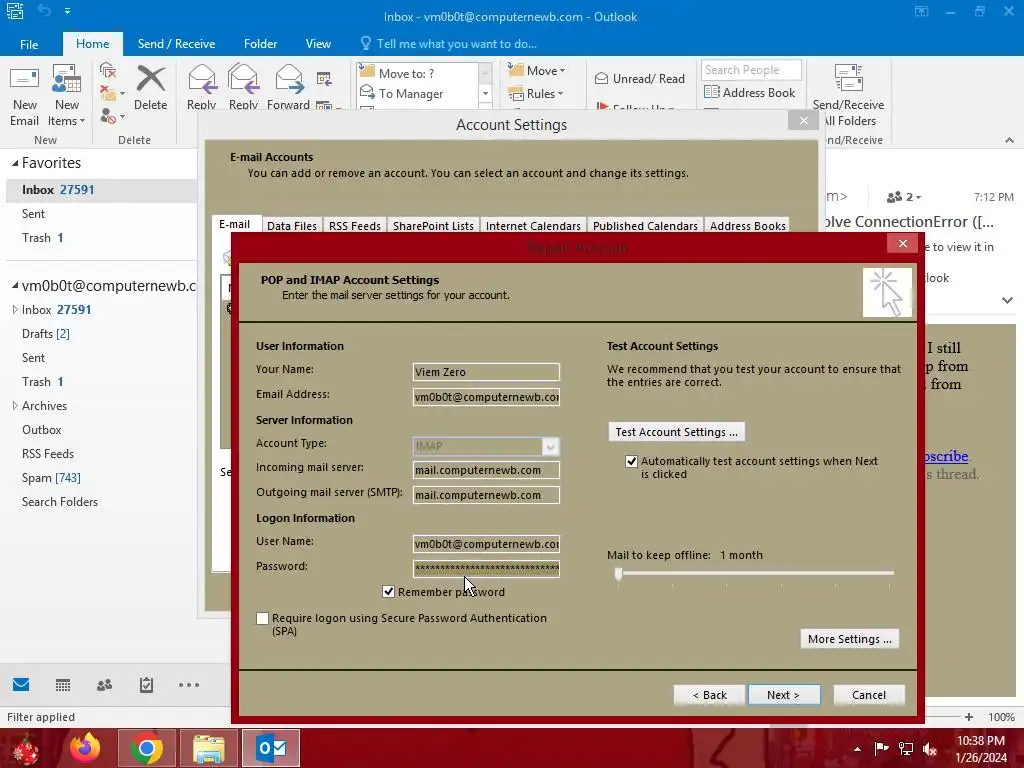
Task: Click the Test Account Settings button
Action: pyautogui.click(x=677, y=432)
